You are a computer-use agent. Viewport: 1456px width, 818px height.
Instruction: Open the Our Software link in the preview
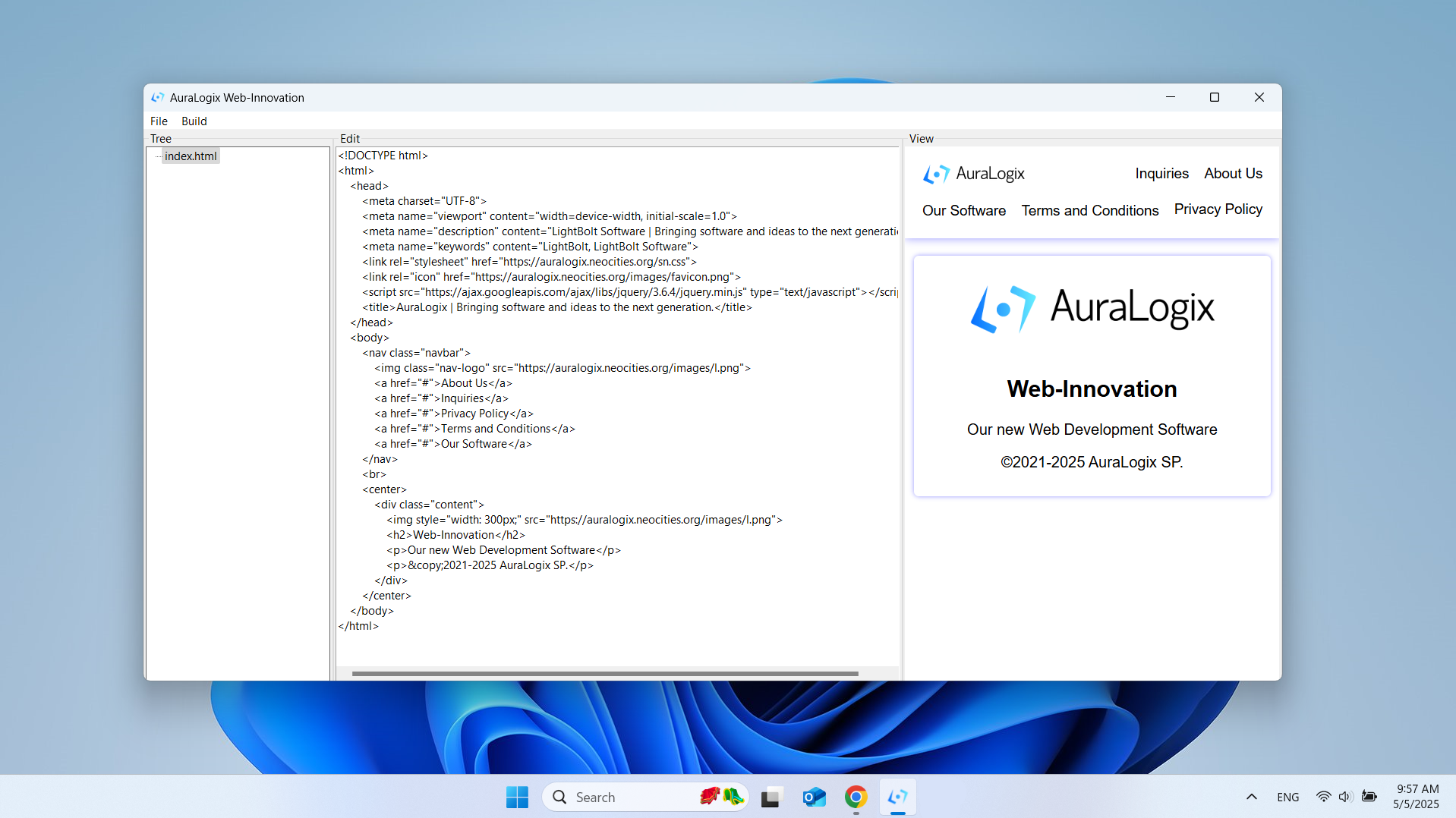tap(963, 211)
